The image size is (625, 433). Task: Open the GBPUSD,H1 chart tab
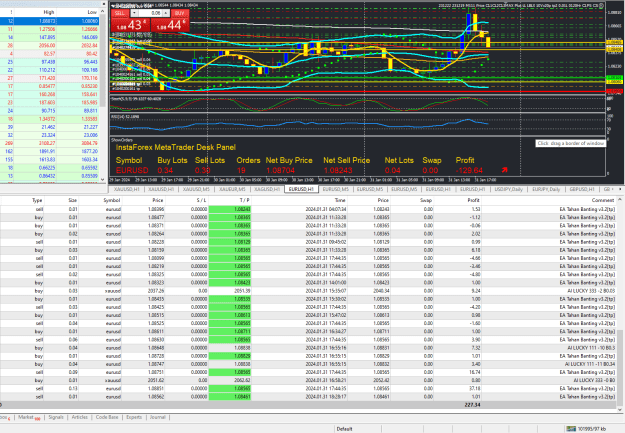click(582, 189)
